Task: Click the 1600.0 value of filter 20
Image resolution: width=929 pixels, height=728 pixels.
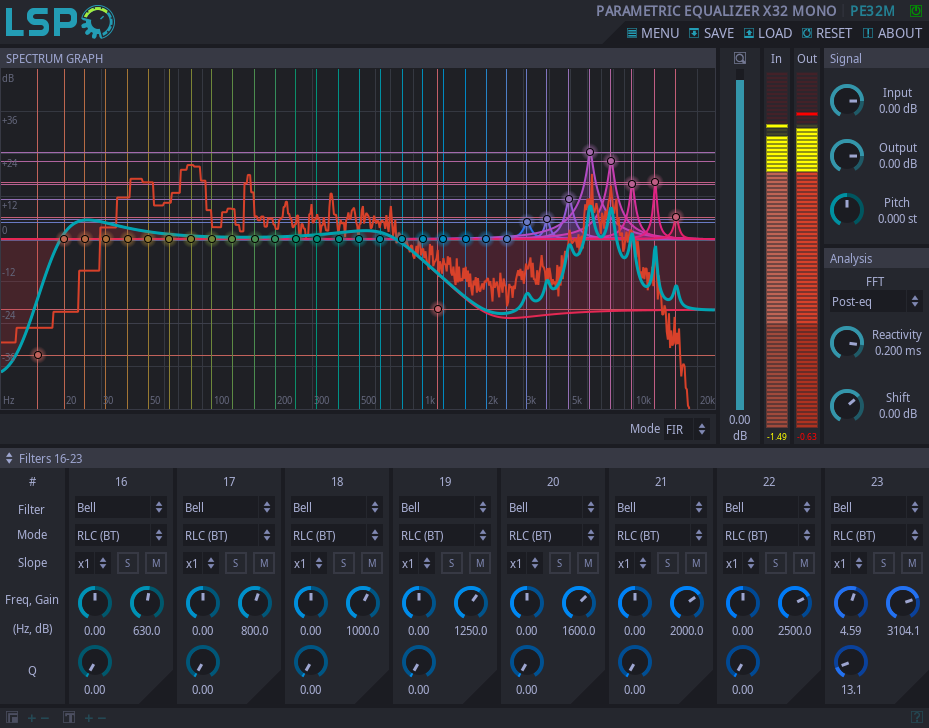Action: (x=579, y=631)
